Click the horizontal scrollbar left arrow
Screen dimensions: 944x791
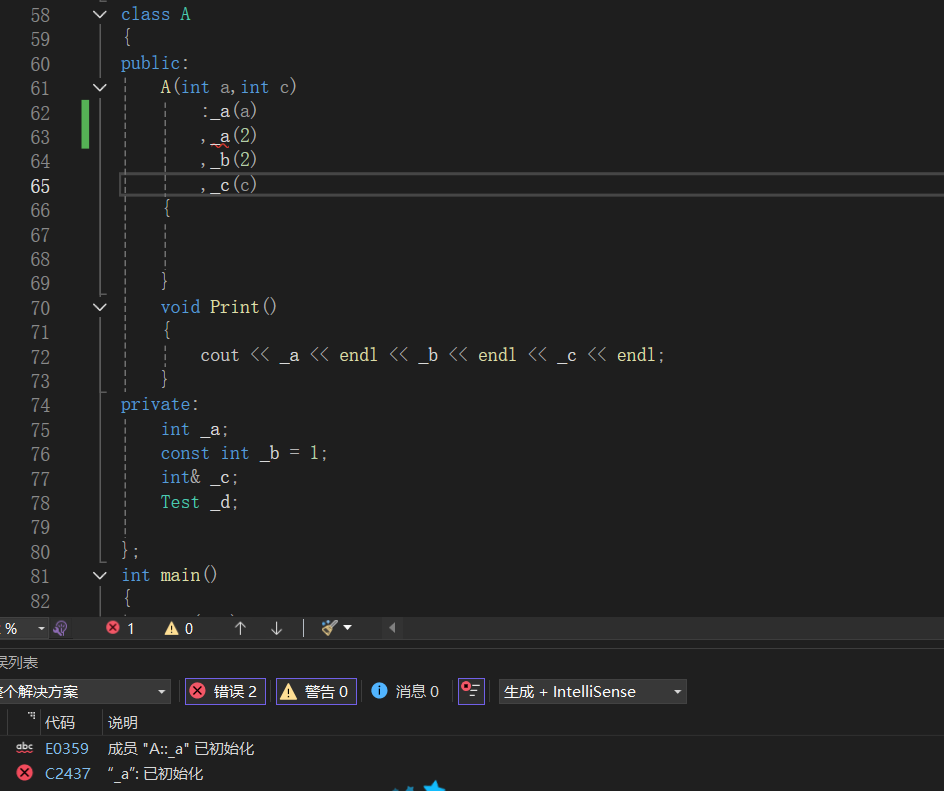point(392,628)
